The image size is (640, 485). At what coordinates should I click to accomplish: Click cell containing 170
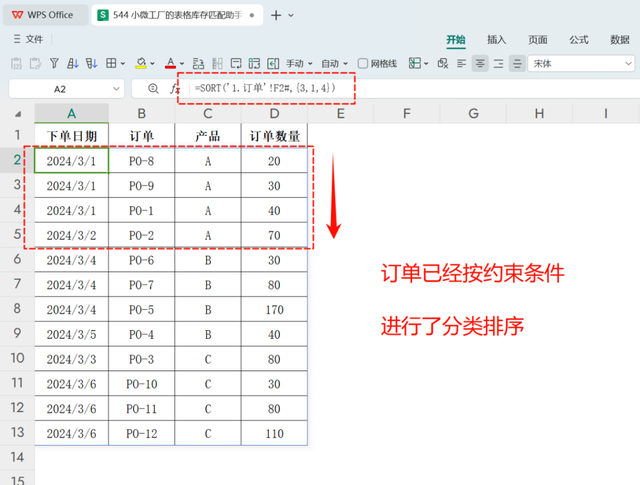(274, 309)
